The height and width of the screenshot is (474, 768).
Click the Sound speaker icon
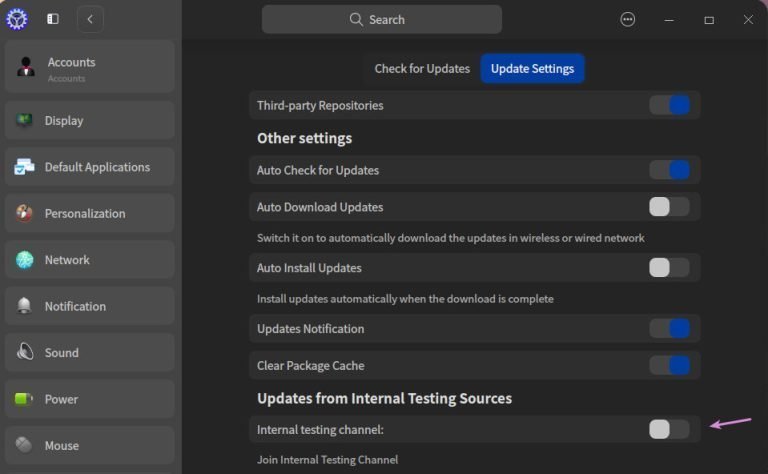click(x=24, y=352)
